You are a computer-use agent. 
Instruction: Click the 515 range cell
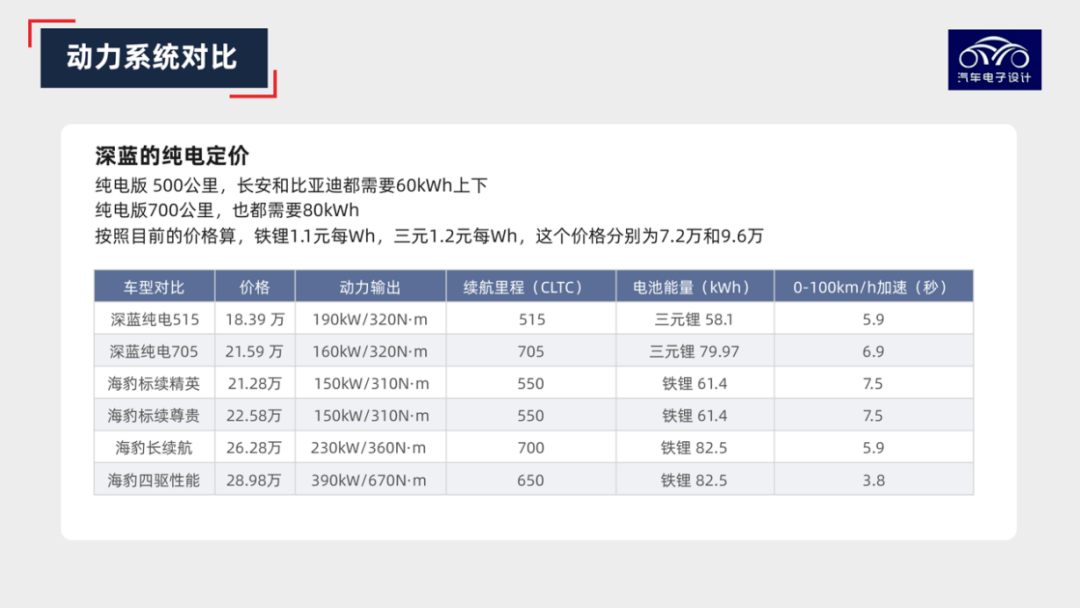[x=531, y=319]
